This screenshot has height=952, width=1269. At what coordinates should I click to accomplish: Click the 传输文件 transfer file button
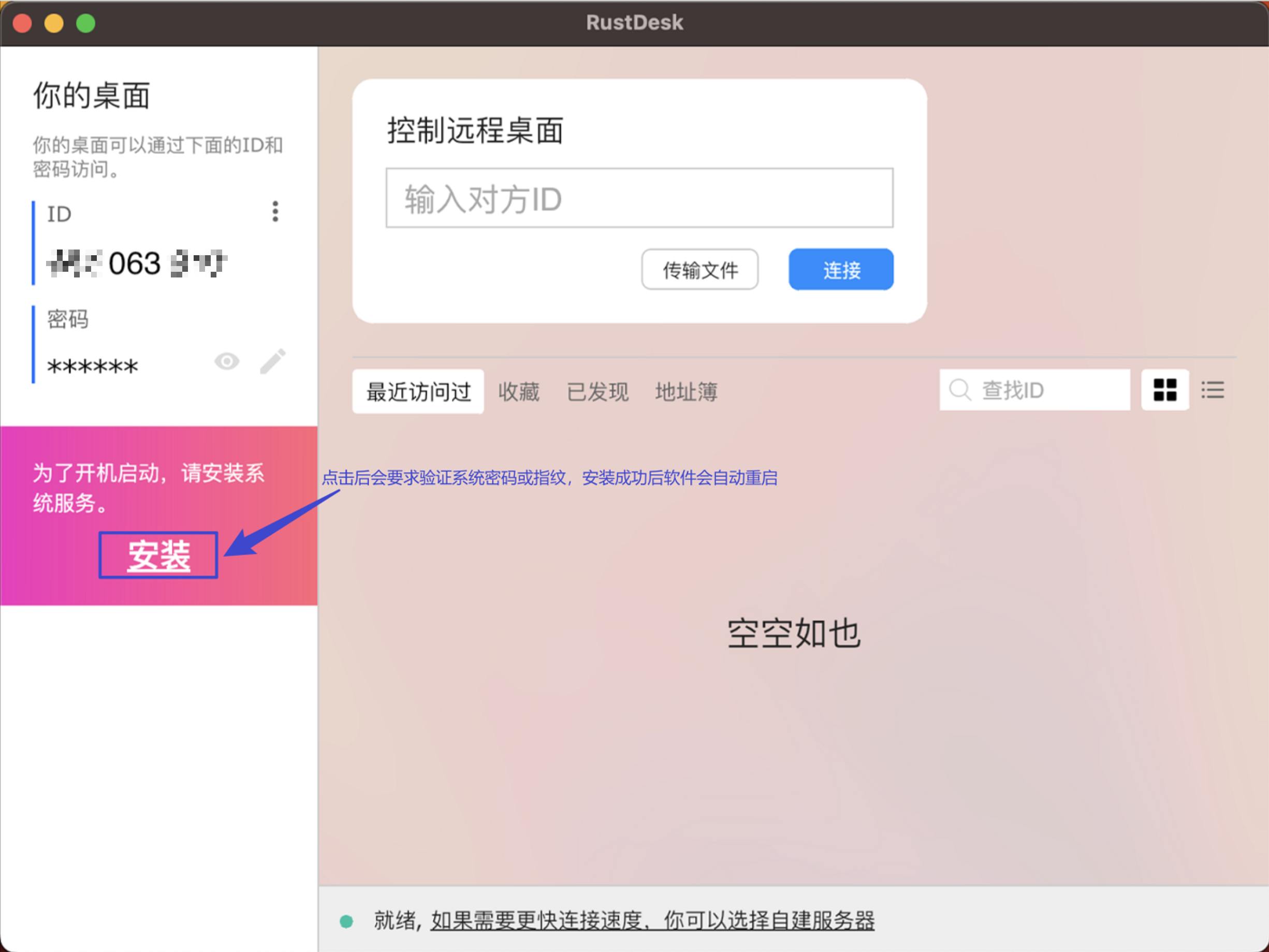click(699, 270)
